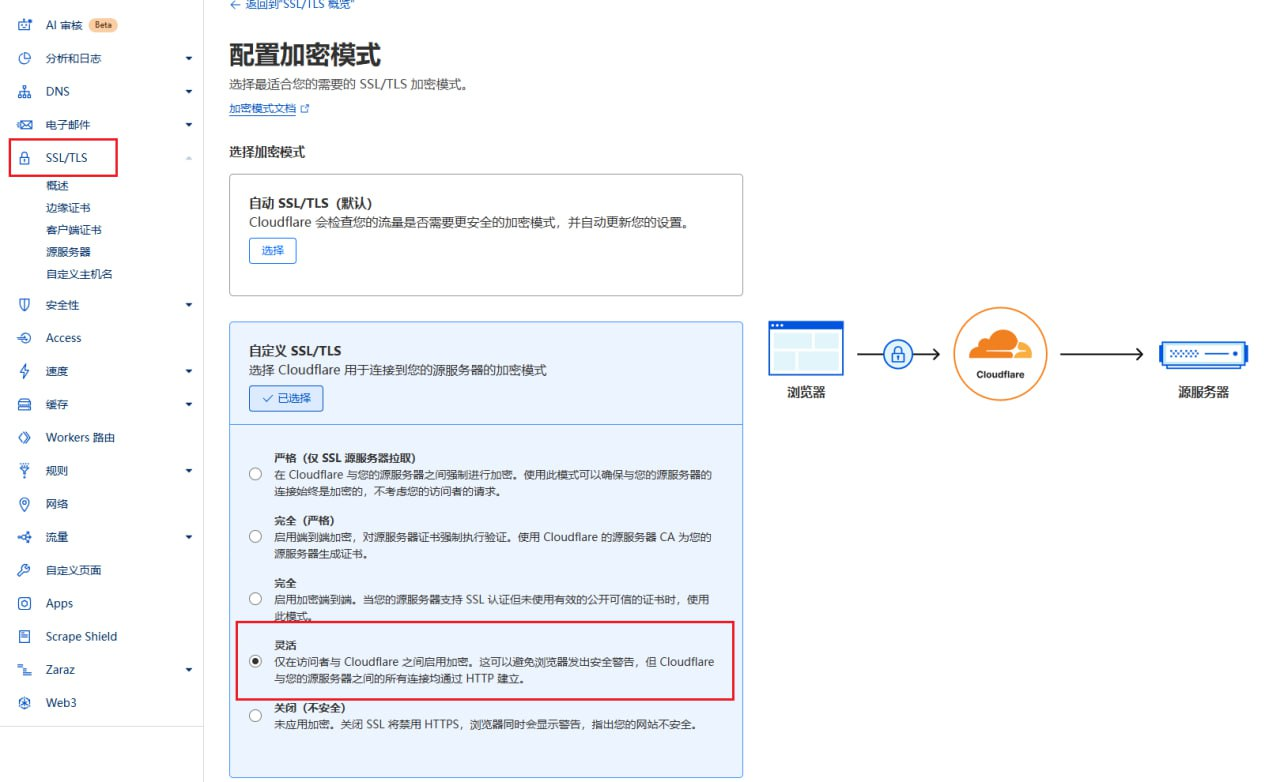Click the Access sidebar icon
This screenshot has height=782, width=1280.
(x=25, y=338)
